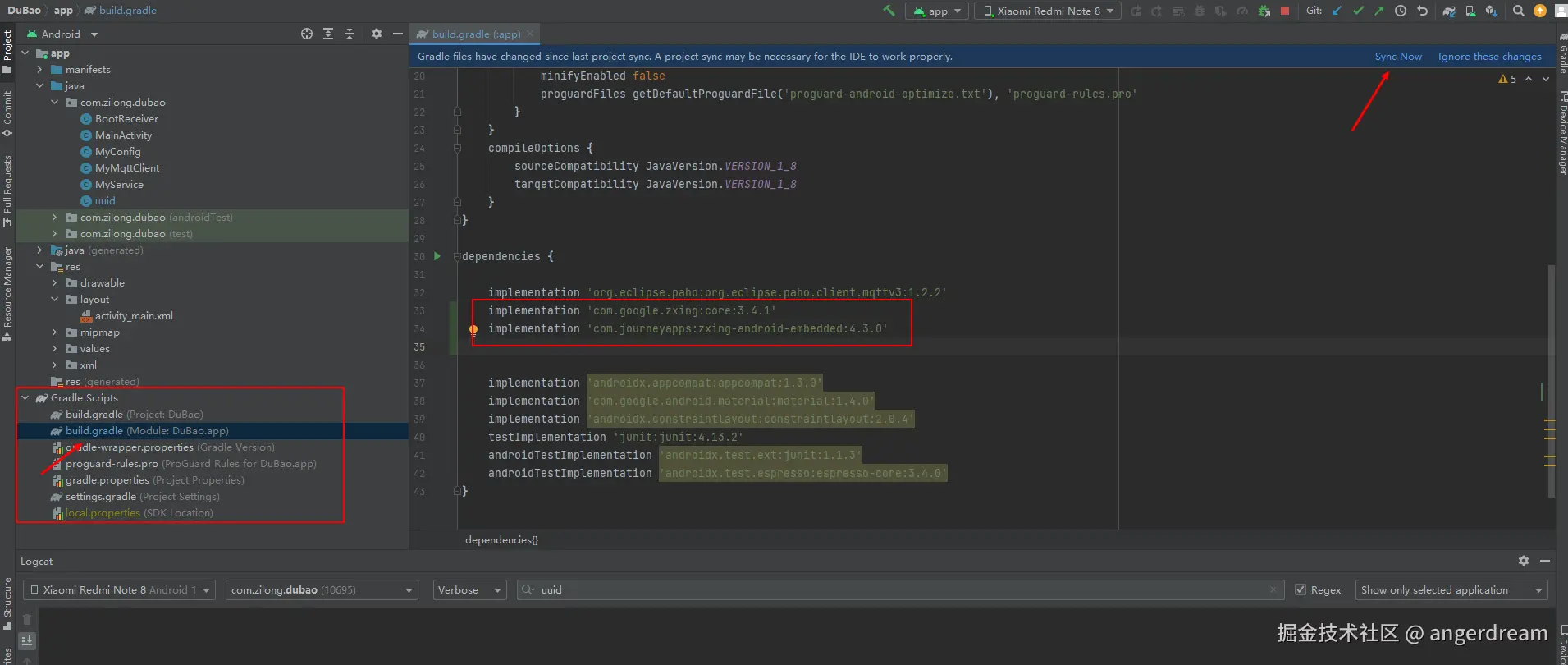Click the Search Everywhere magnifier icon
Image resolution: width=1568 pixels, height=665 pixels.
click(x=1519, y=11)
